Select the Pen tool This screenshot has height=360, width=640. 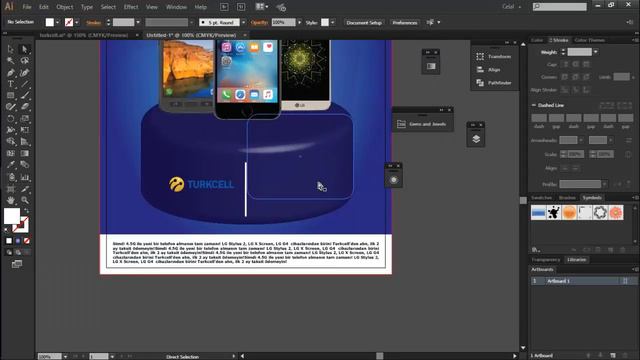tap(11, 73)
